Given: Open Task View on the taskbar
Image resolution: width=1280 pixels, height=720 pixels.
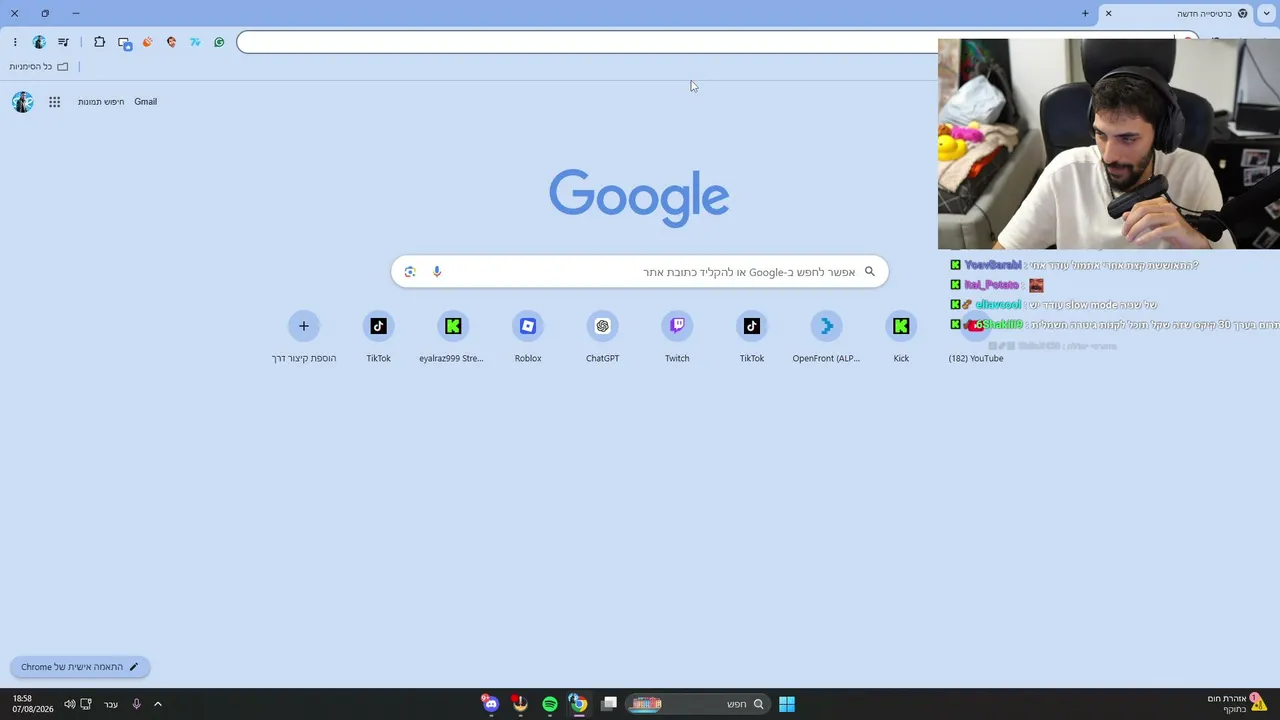Looking at the screenshot, I should coord(608,704).
